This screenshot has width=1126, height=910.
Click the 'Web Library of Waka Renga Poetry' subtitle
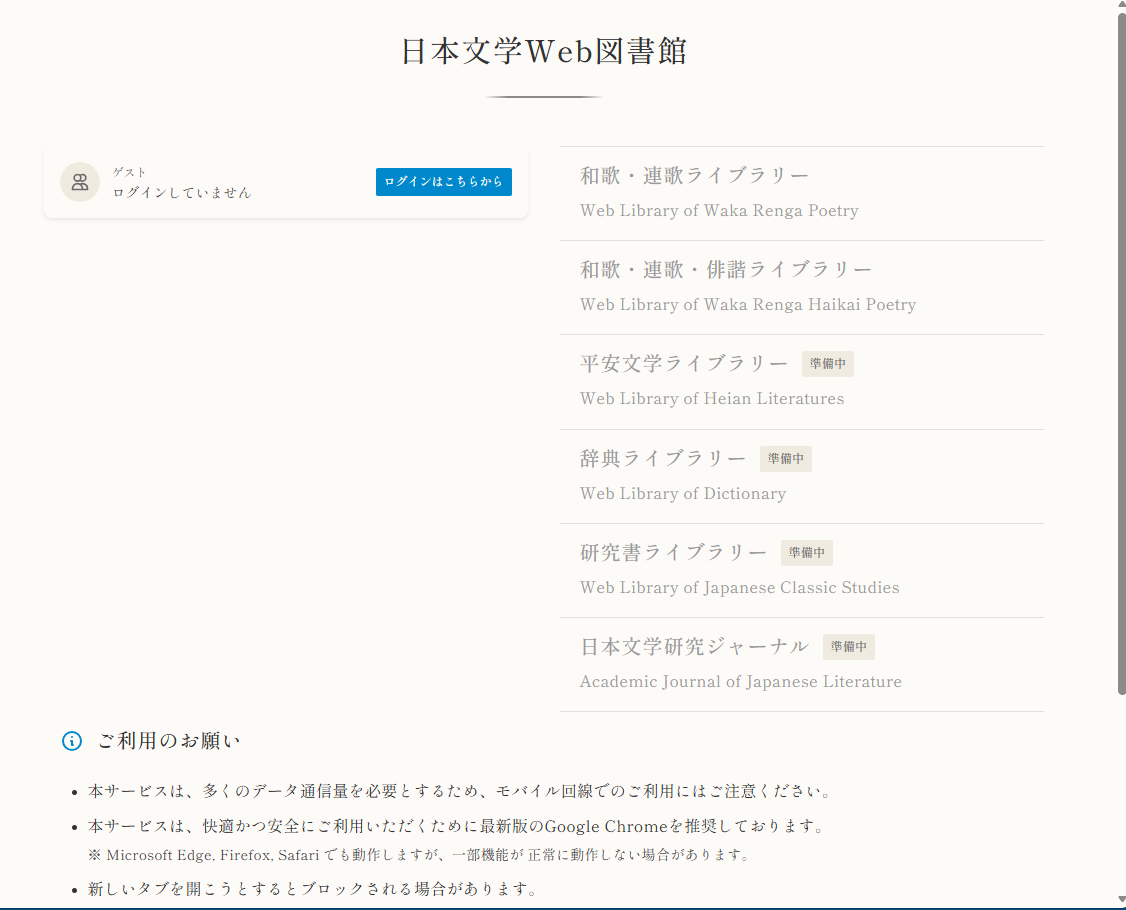[x=719, y=211]
